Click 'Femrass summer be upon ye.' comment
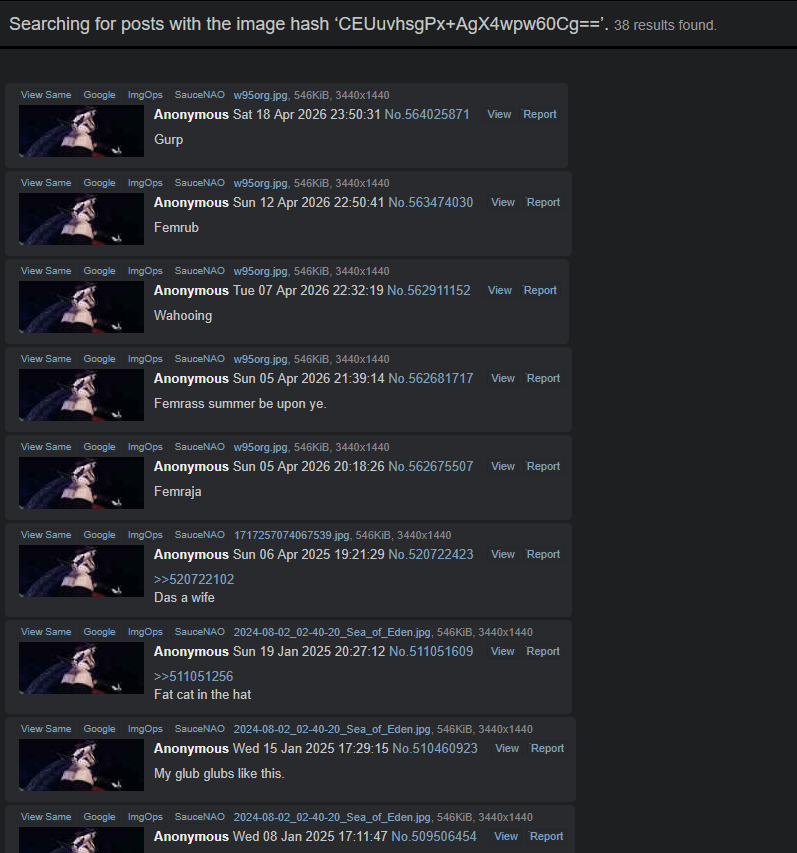The image size is (797, 853). (240, 404)
